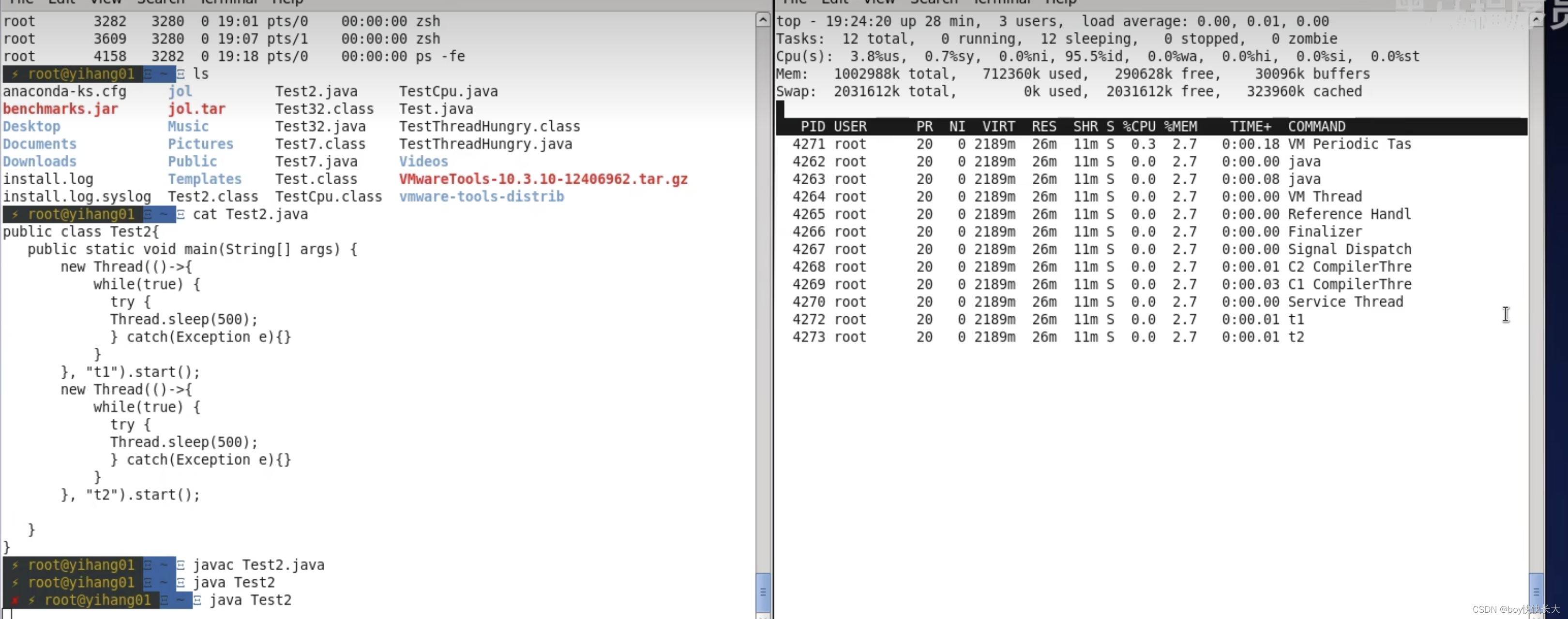This screenshot has width=1568, height=619.
Task: Select VMwareTools-10.3.10-12406962.tar.gz file name
Action: click(x=543, y=179)
